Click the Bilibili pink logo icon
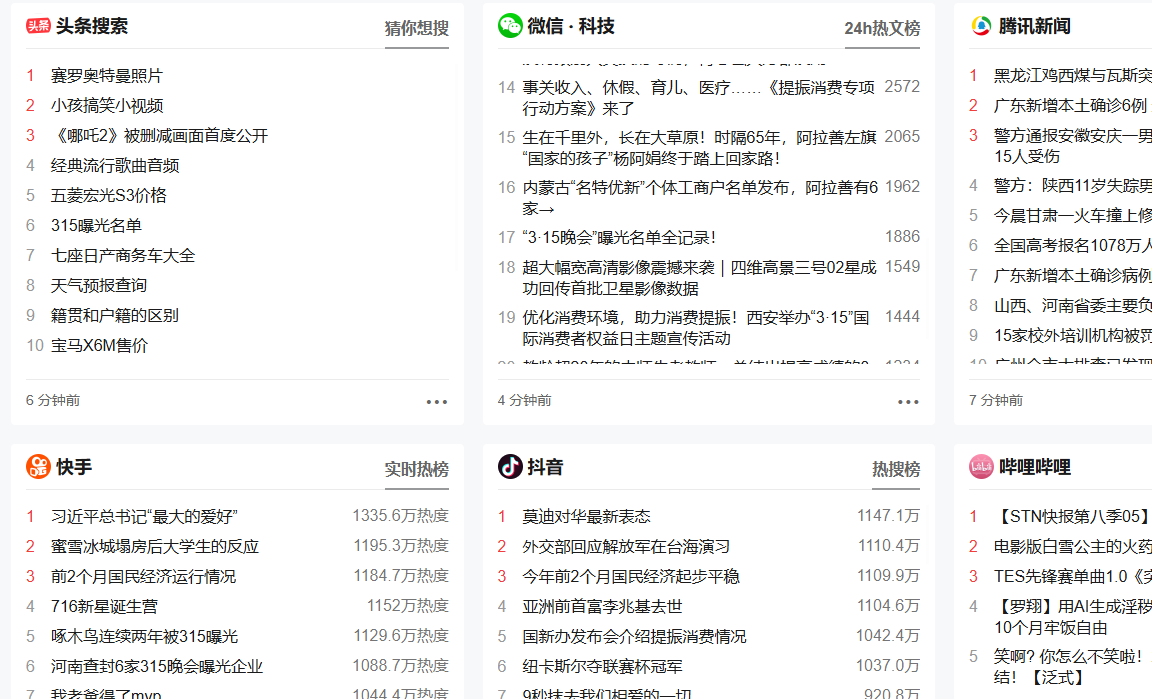This screenshot has width=1152, height=699. point(981,467)
